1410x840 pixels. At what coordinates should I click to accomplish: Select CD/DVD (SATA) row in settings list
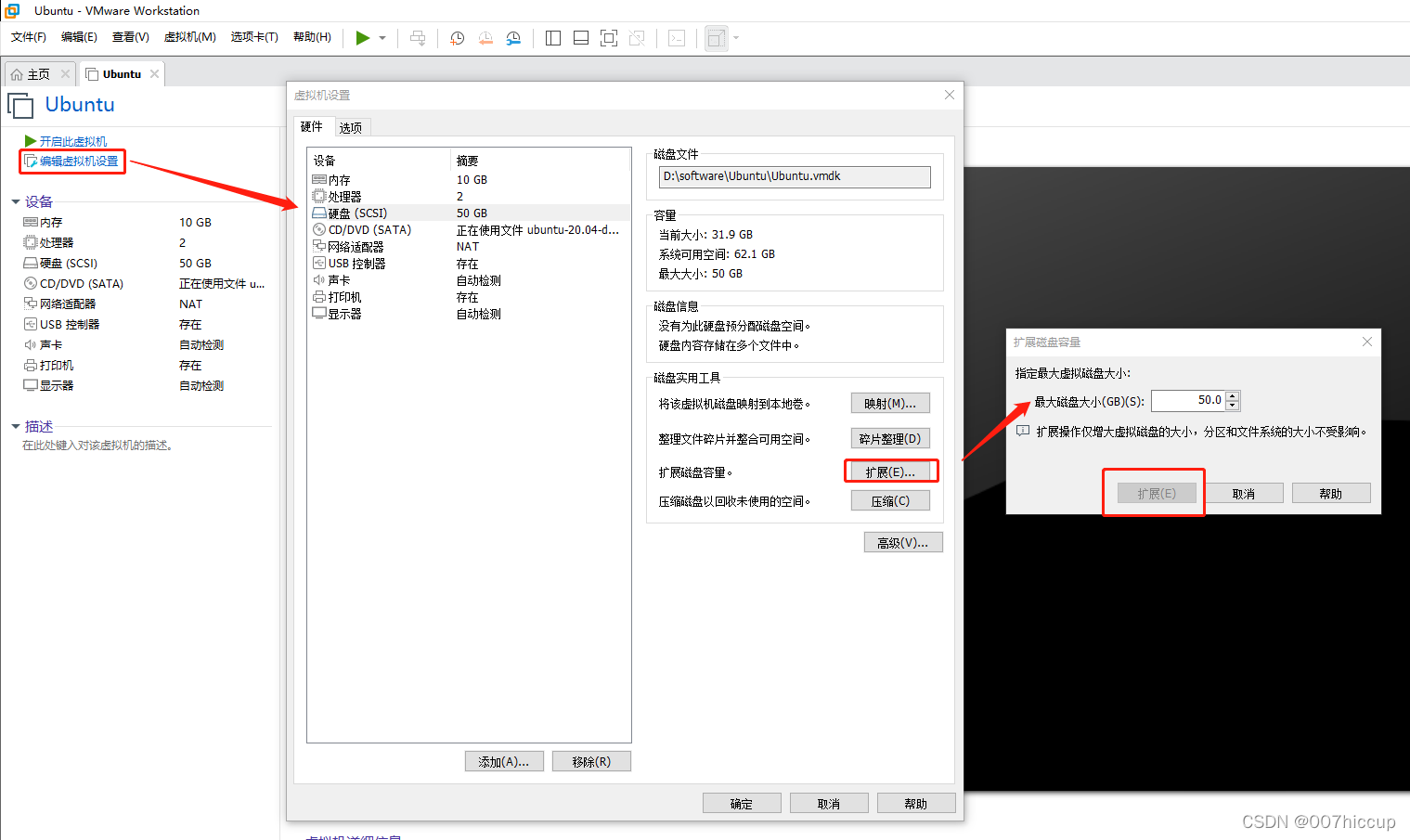469,230
